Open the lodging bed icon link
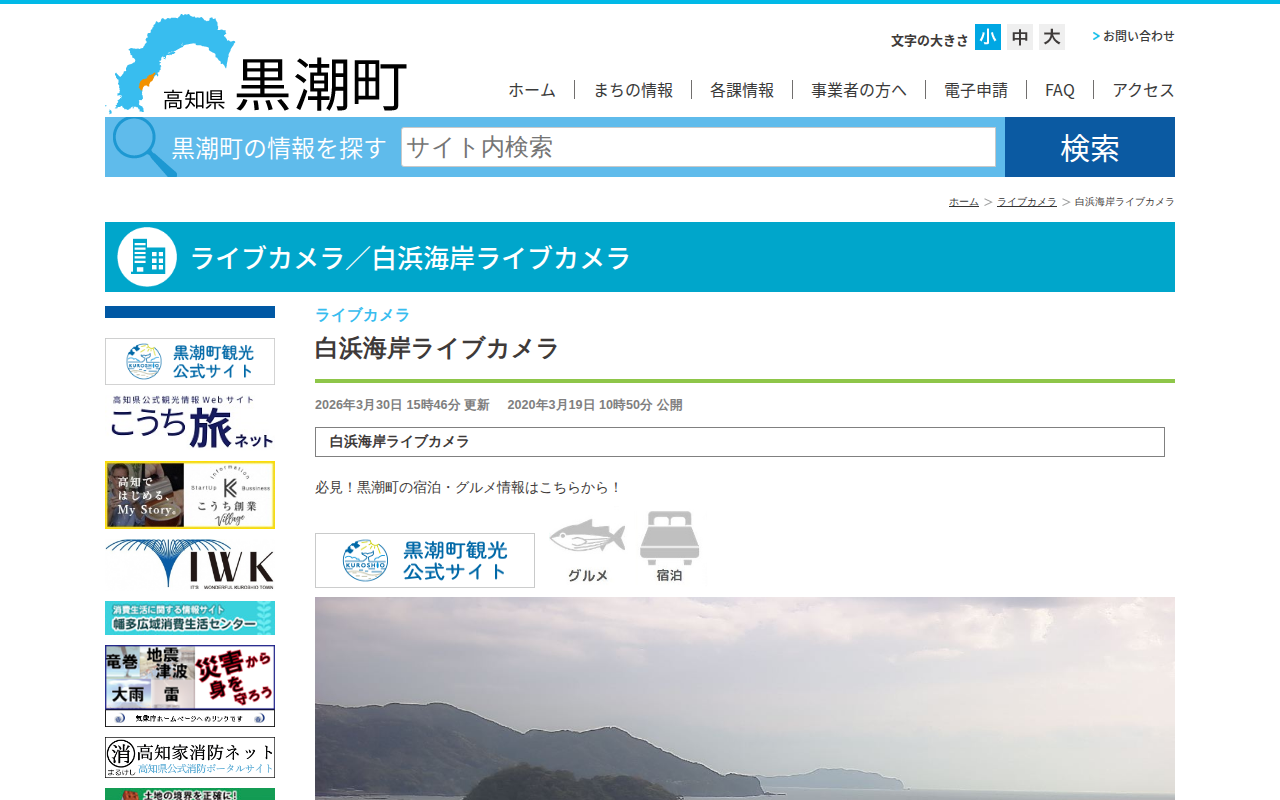1280x800 pixels. pos(669,548)
